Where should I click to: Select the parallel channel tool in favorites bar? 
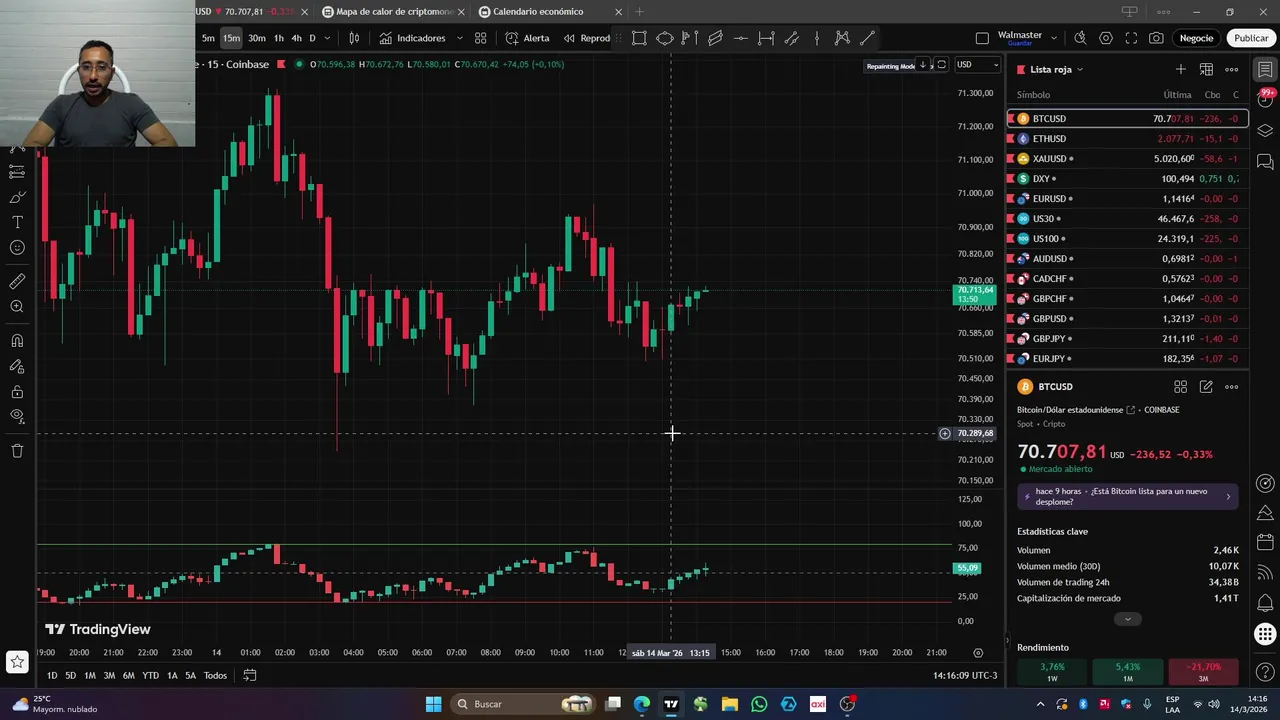tap(715, 38)
